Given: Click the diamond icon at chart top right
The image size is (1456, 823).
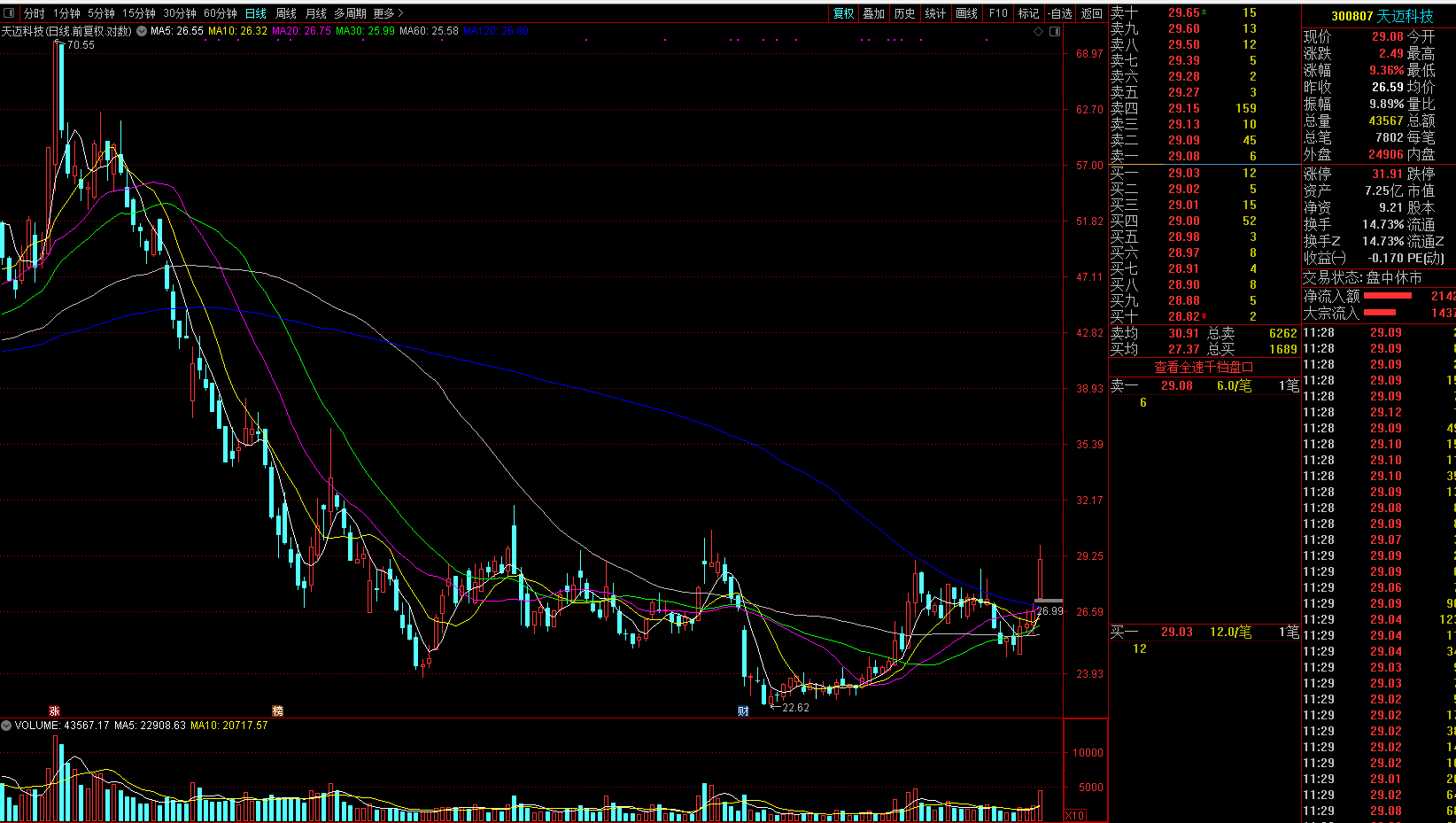Looking at the screenshot, I should click(1039, 31).
